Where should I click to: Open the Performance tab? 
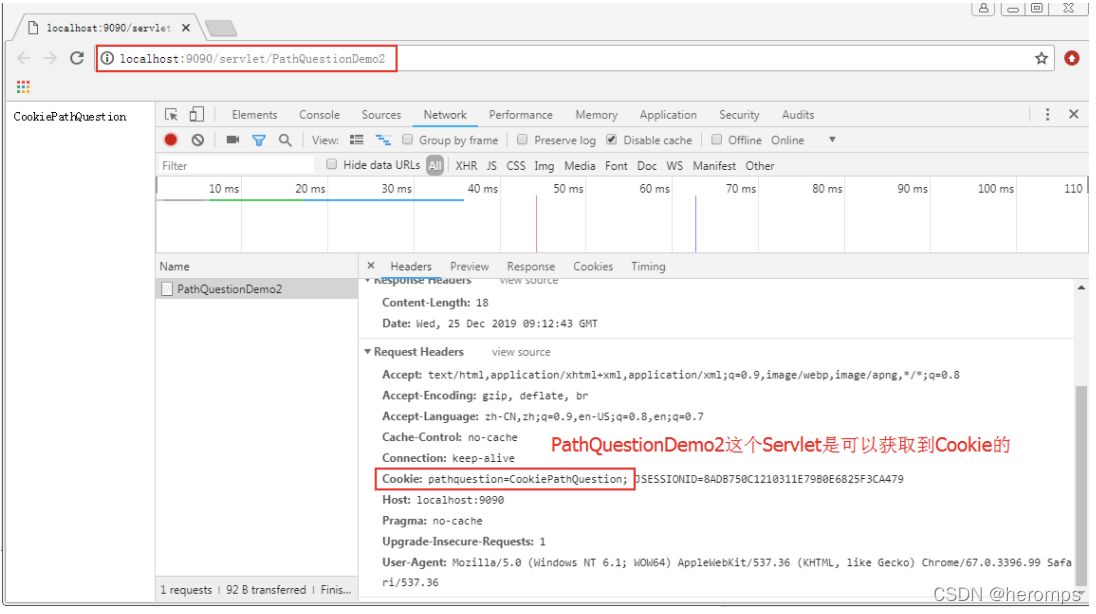tap(521, 115)
